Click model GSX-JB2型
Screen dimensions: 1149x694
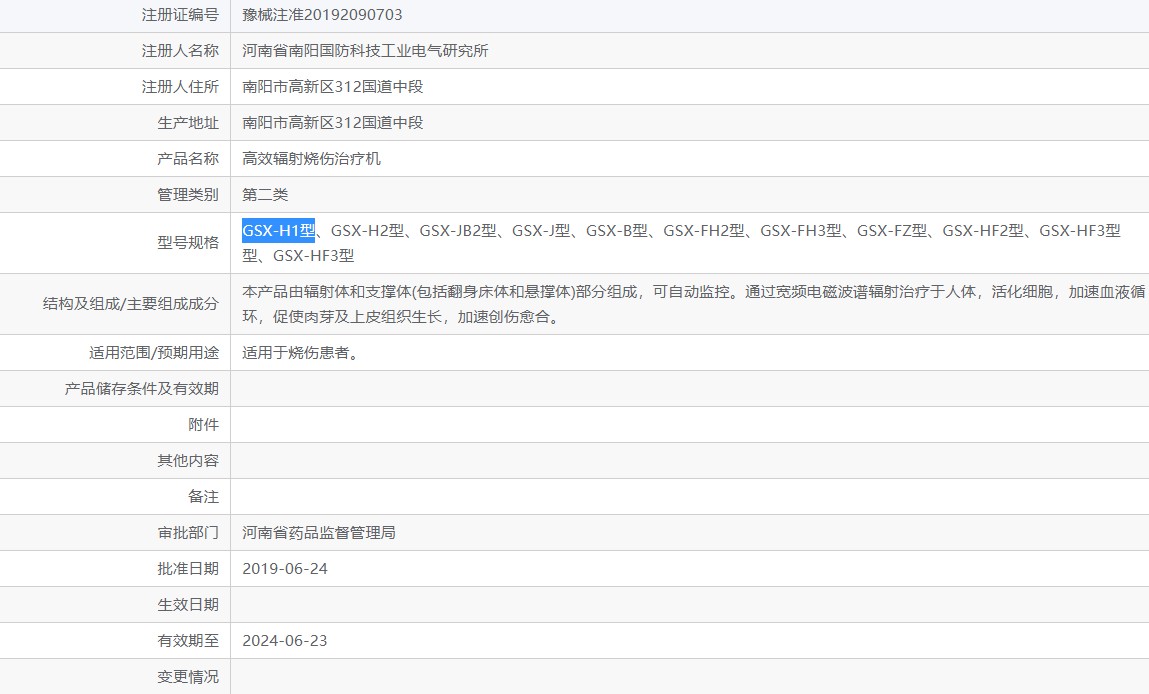click(458, 230)
